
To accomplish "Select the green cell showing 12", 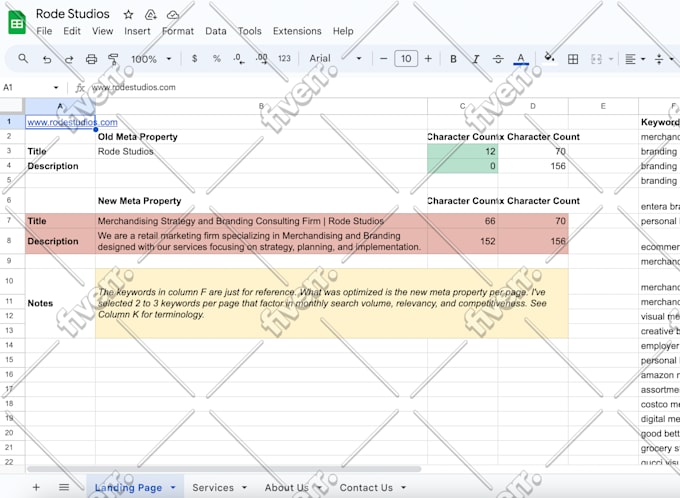I will [462, 151].
